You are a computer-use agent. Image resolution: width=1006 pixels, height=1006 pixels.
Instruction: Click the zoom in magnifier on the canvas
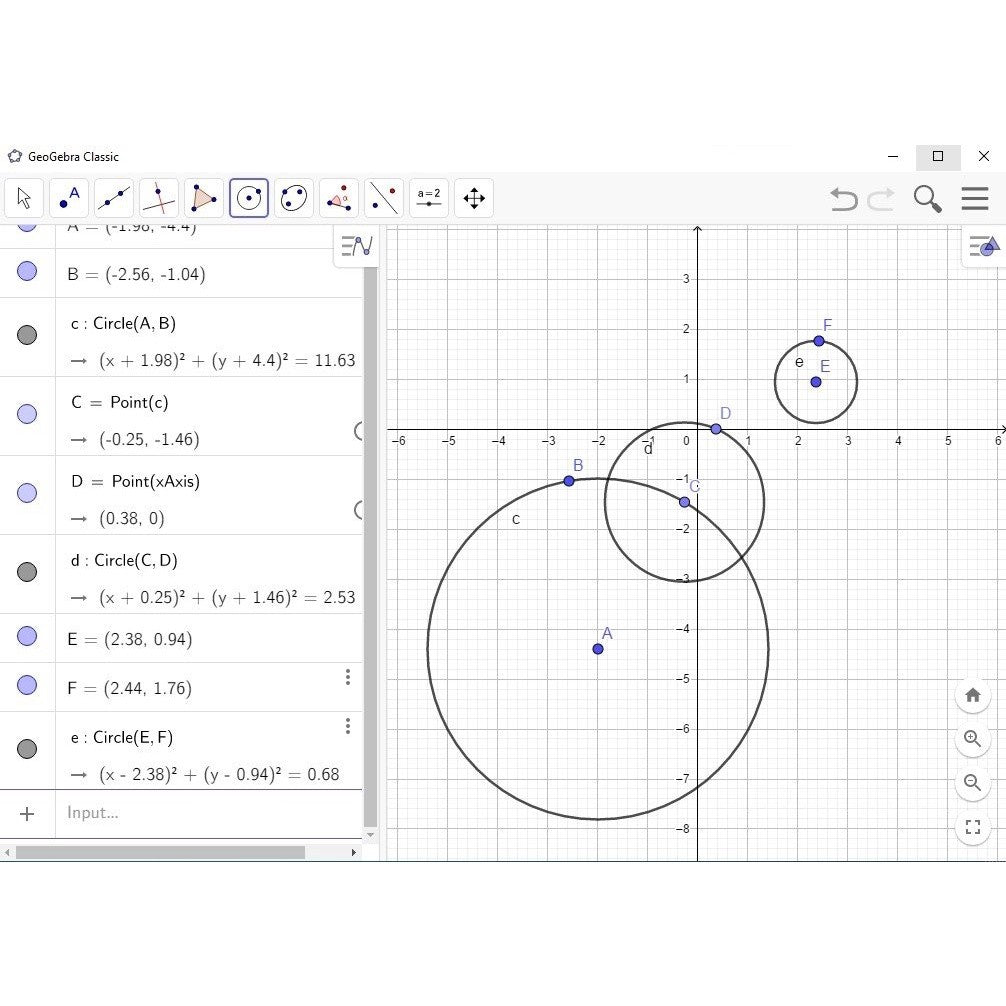tap(971, 739)
